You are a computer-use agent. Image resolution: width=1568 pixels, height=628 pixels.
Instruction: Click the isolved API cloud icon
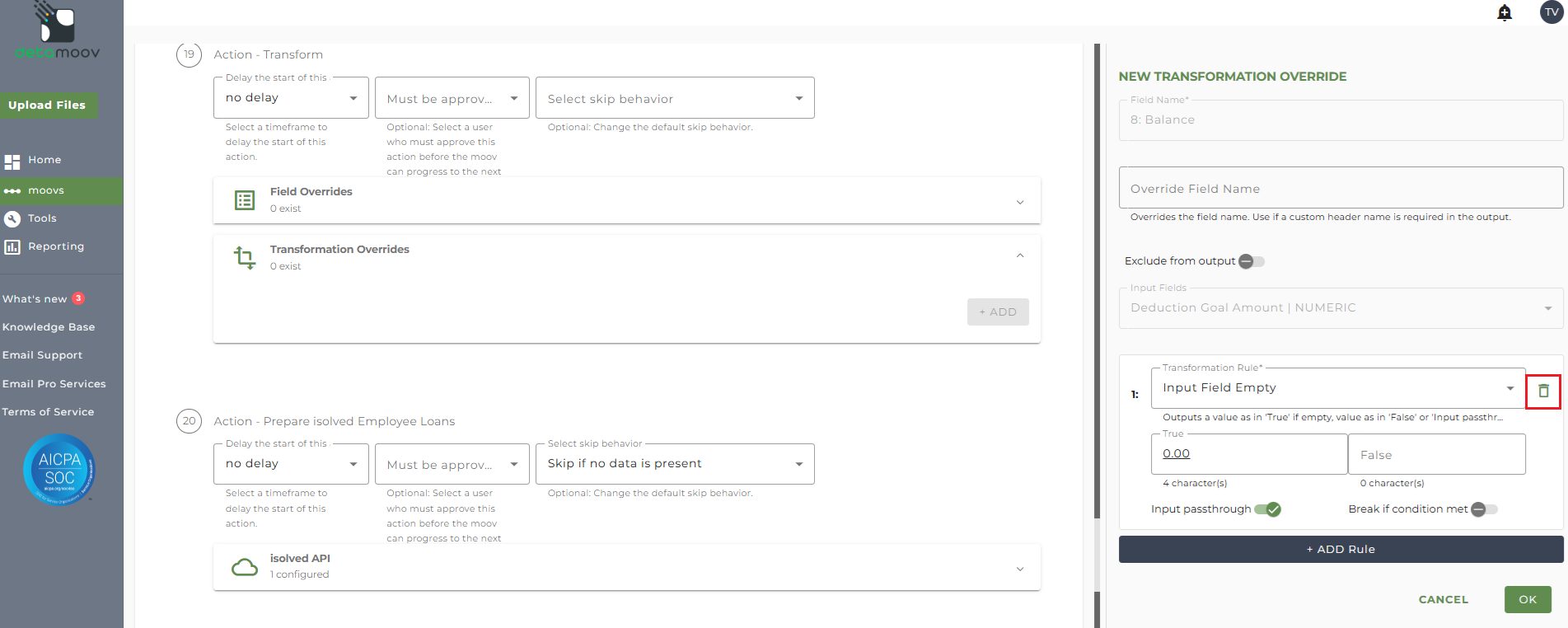point(245,567)
